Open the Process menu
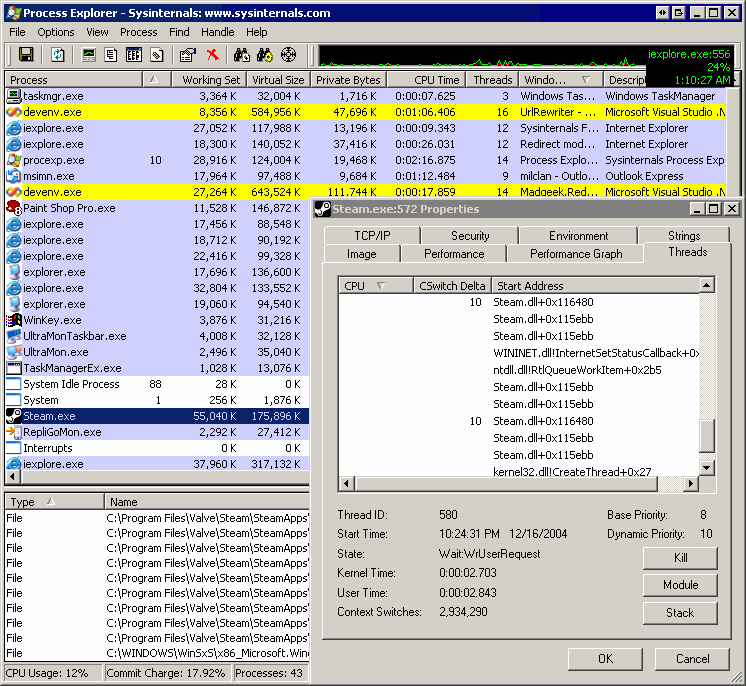Viewport: 746px width, 686px height. click(138, 32)
